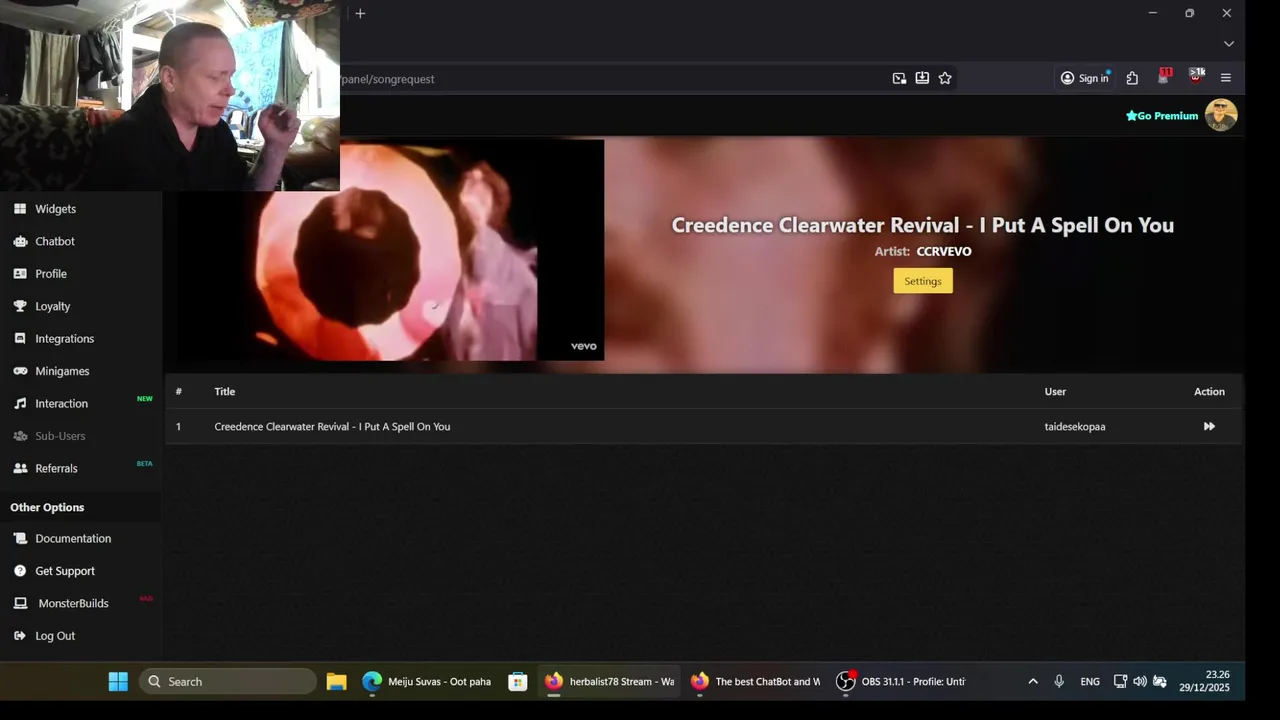Click the Log Out arrow icon
This screenshot has height=720, width=1280.
[20, 636]
